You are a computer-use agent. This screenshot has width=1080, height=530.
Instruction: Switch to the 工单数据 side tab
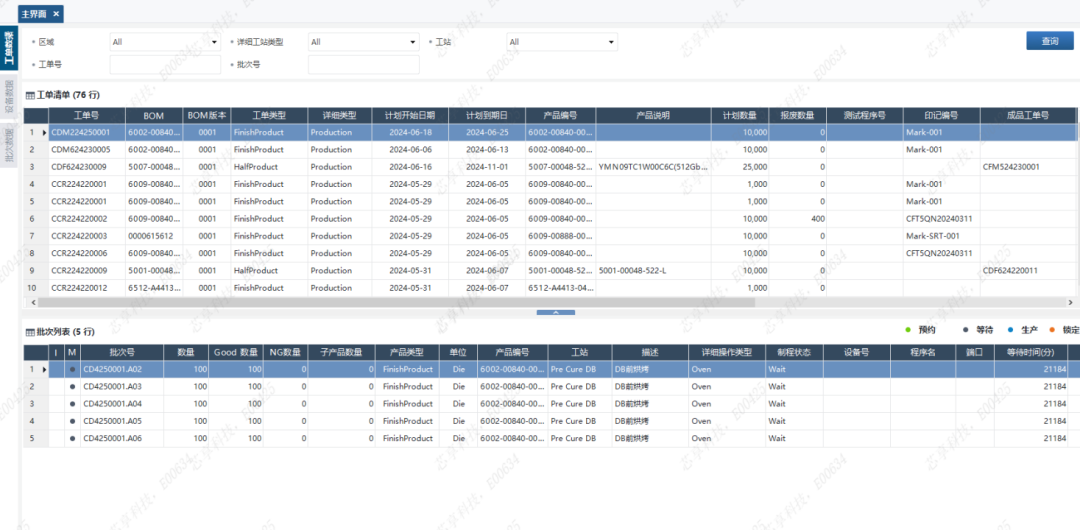click(9, 49)
